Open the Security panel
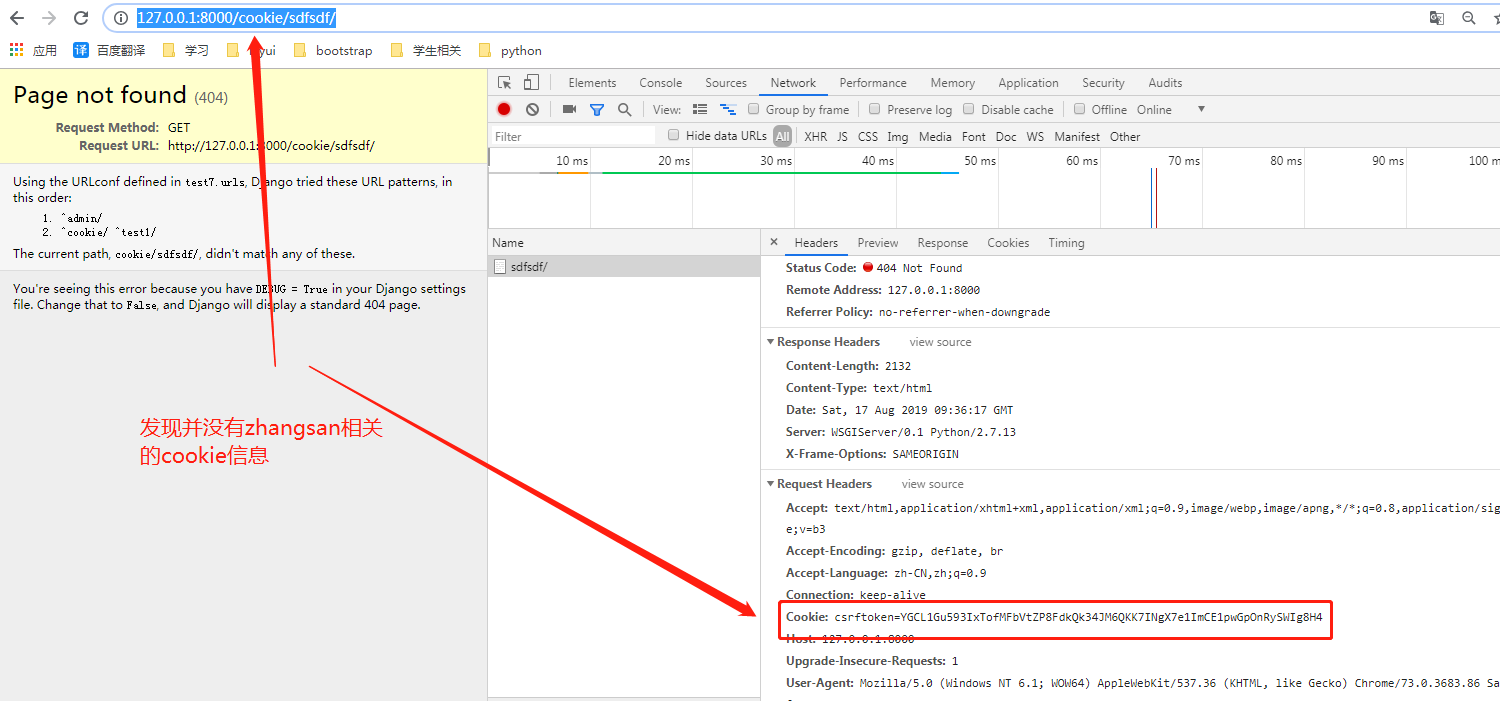The height and width of the screenshot is (701, 1500). [x=1103, y=83]
